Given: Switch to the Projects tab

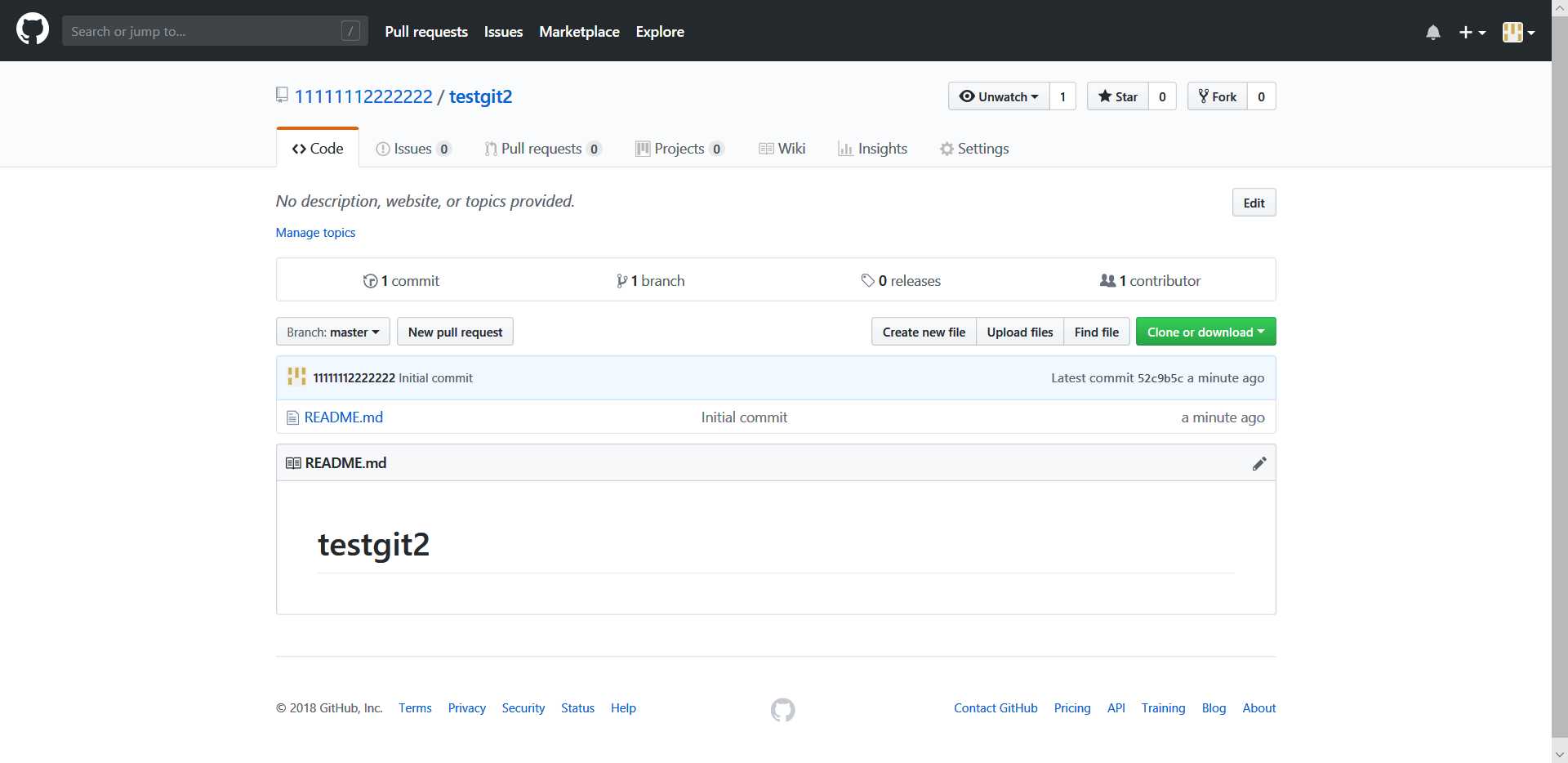Looking at the screenshot, I should pyautogui.click(x=679, y=149).
